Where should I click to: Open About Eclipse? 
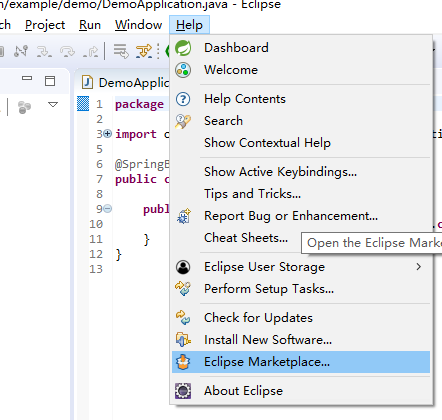click(x=301, y=391)
